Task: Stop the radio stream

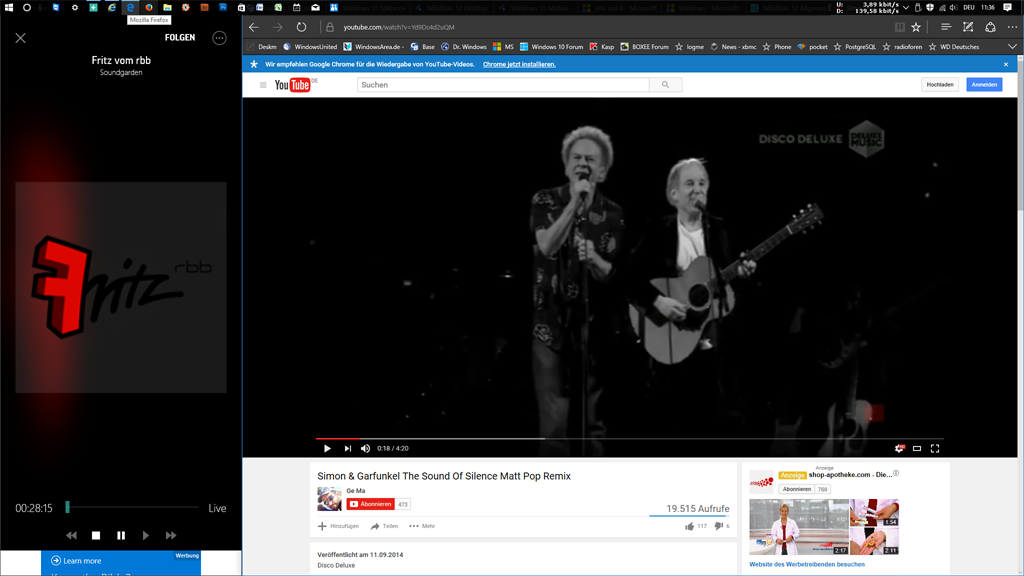Action: point(96,536)
